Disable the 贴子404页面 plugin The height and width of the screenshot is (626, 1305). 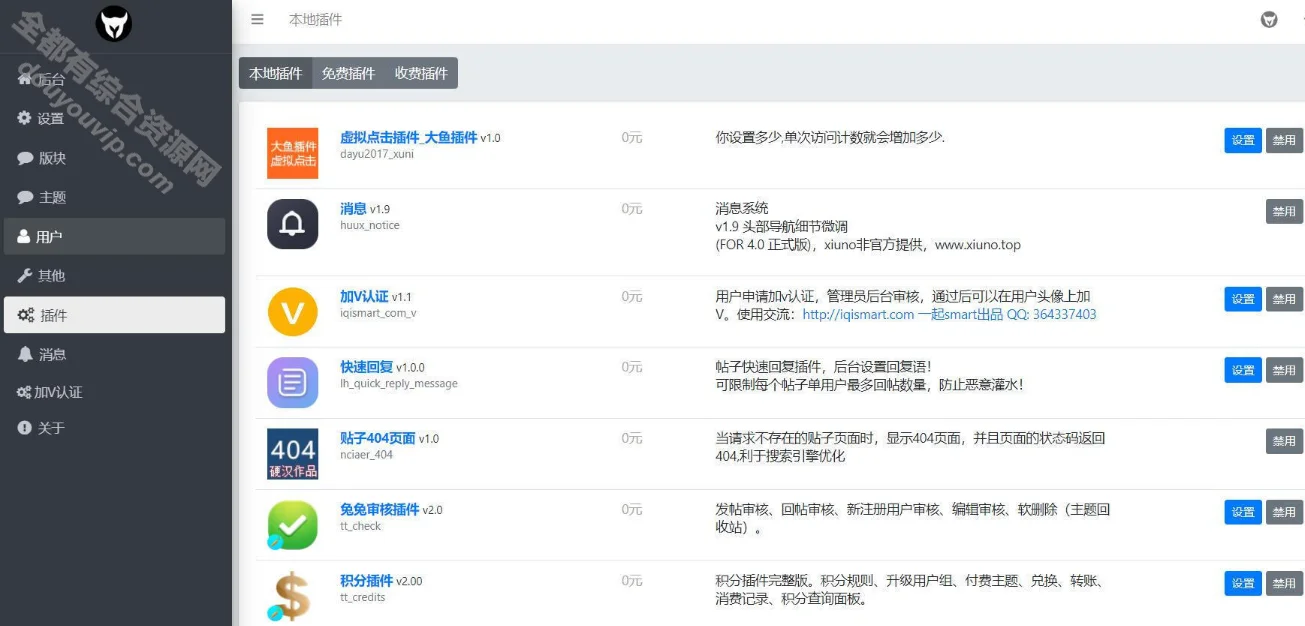[1283, 440]
